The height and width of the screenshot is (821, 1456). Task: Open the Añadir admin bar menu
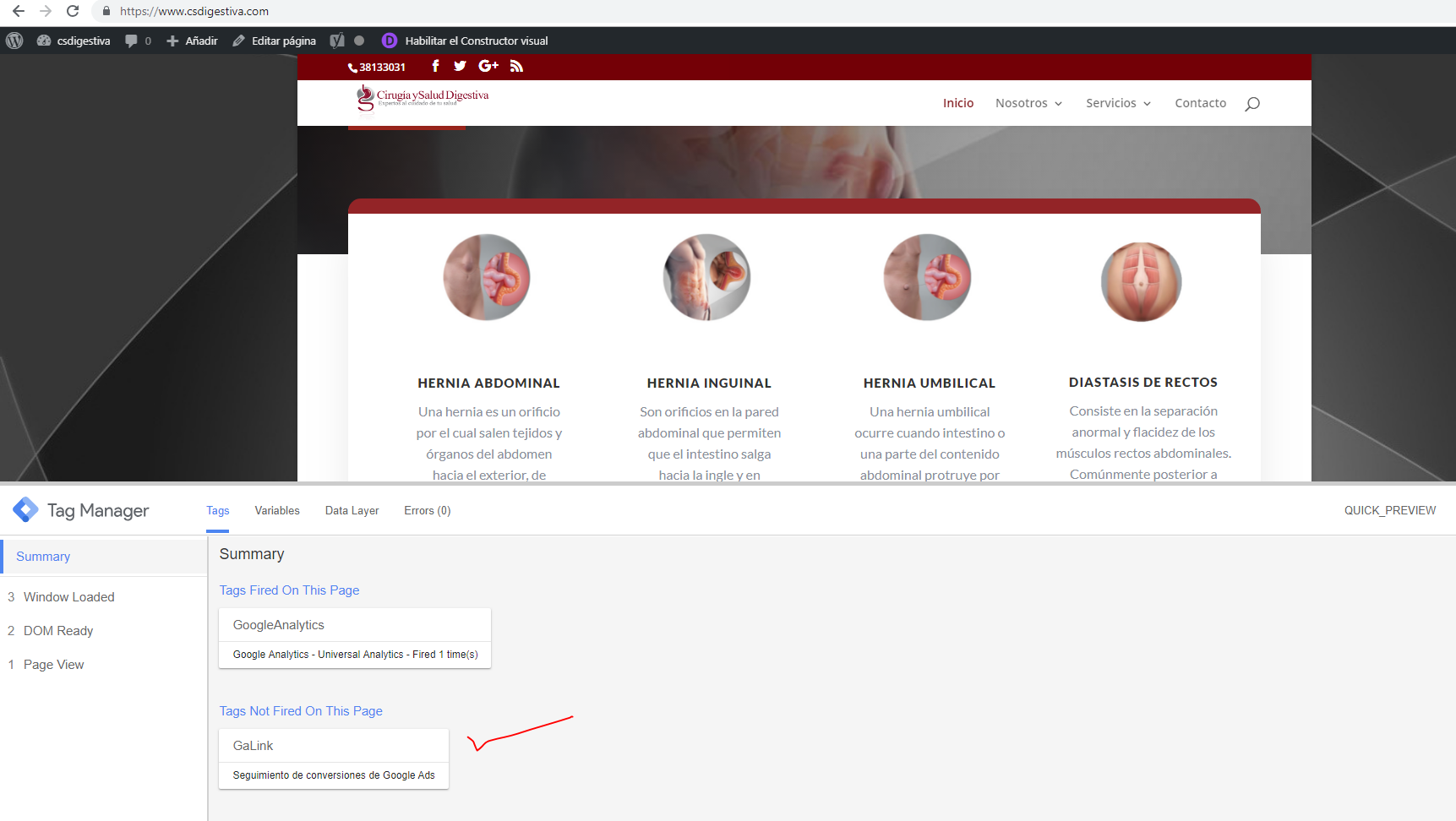point(193,41)
